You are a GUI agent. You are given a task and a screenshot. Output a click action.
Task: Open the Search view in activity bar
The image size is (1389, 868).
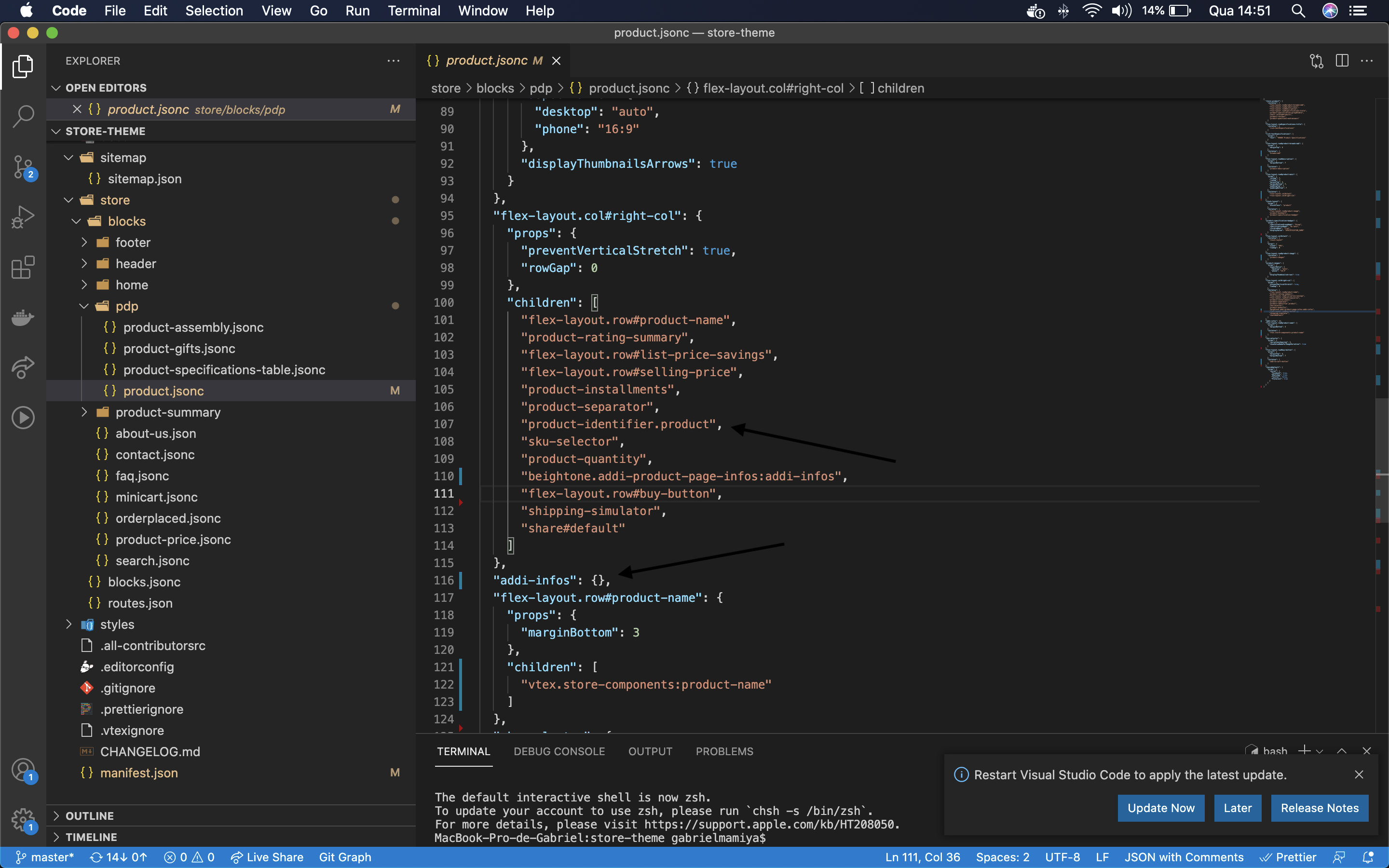[x=23, y=116]
